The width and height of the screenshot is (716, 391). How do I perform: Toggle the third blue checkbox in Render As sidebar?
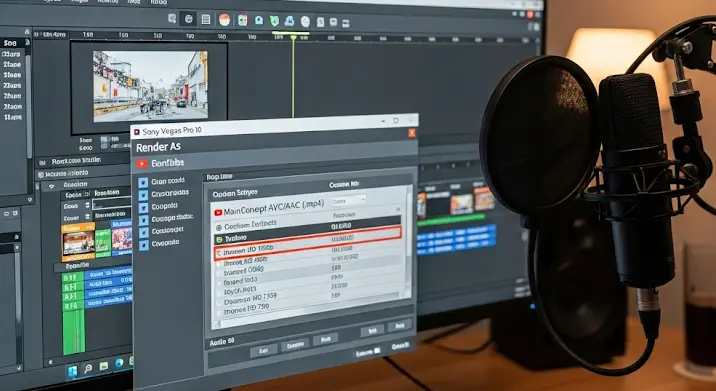click(143, 207)
